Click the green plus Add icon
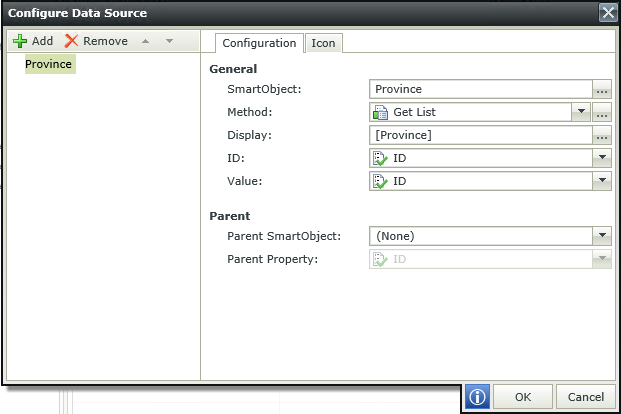Viewport: 621px width, 414px height. tap(20, 41)
